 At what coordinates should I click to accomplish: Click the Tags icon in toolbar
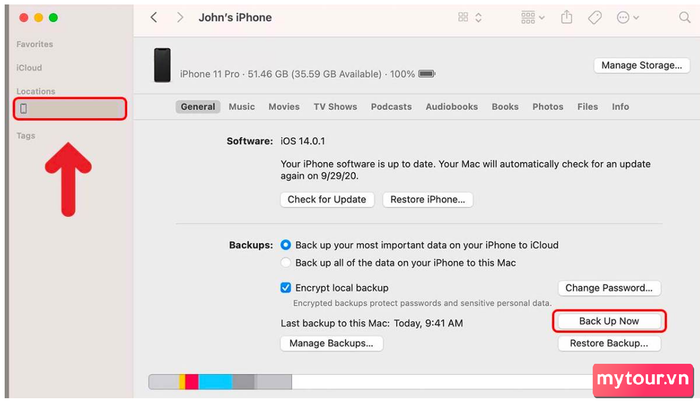[x=595, y=17]
